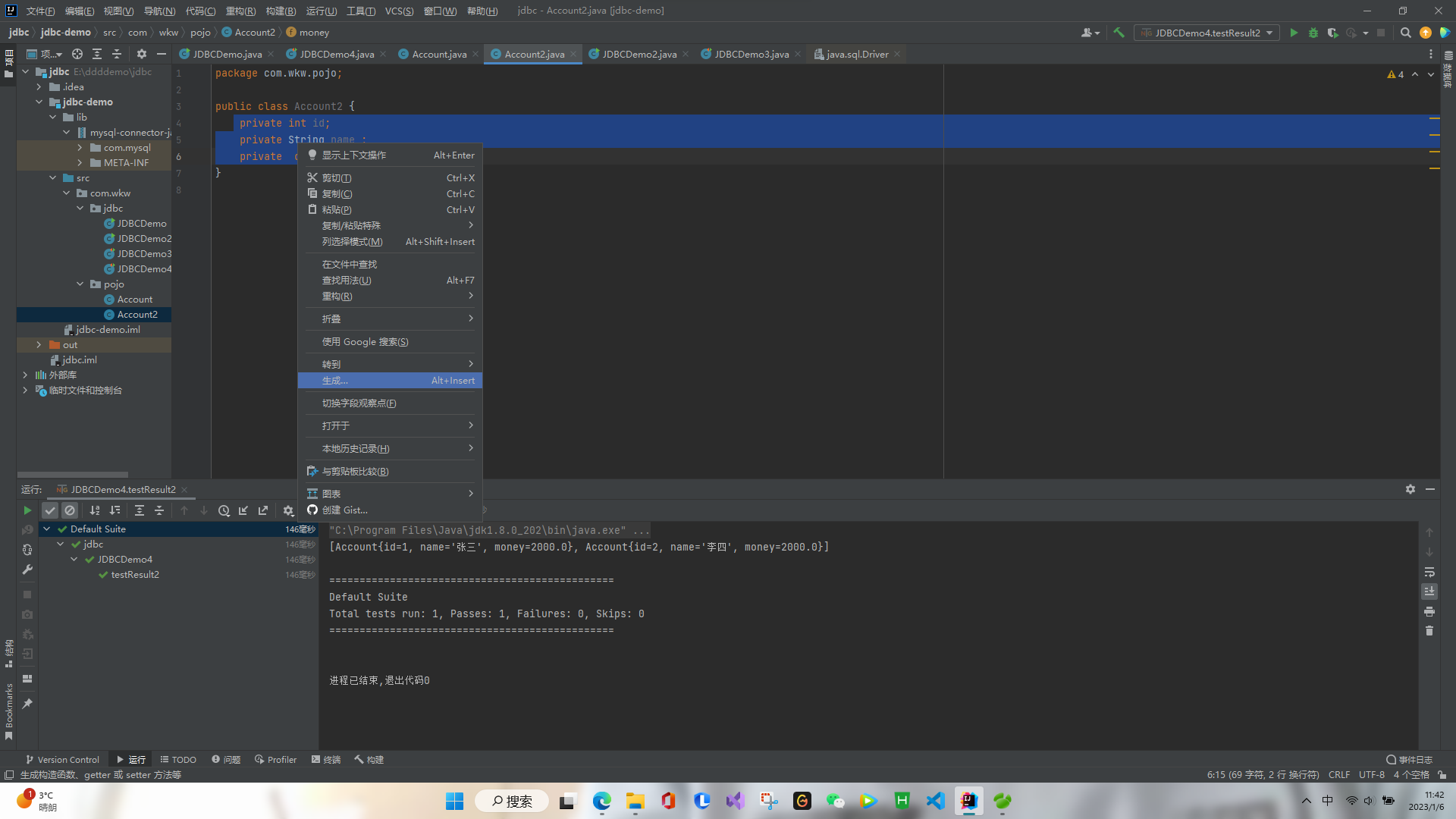Toggle Show Passed checkmark button
The width and height of the screenshot is (1456, 819).
click(50, 510)
